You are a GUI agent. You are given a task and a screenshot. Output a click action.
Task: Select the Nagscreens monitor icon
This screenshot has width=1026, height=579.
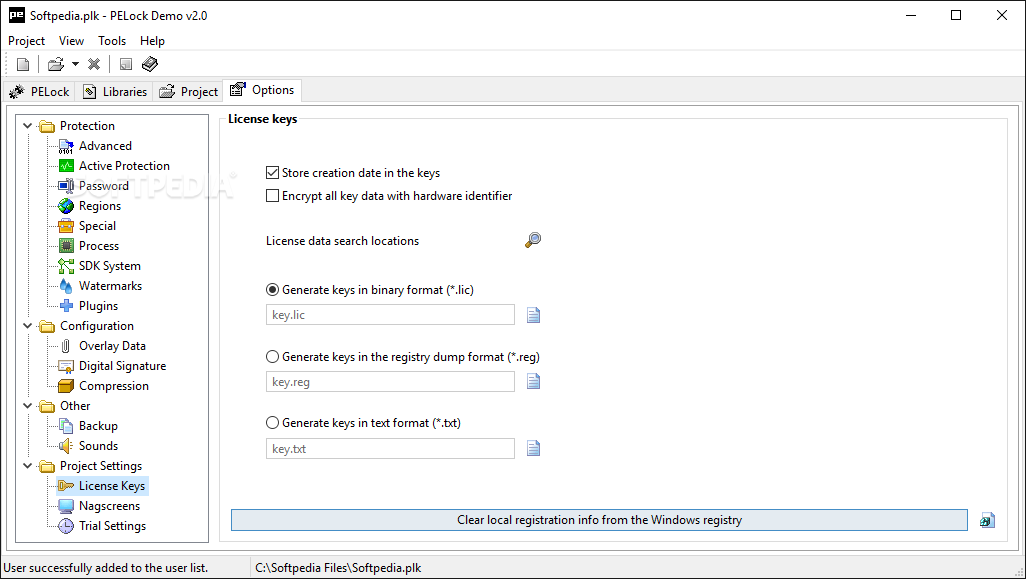tap(66, 506)
